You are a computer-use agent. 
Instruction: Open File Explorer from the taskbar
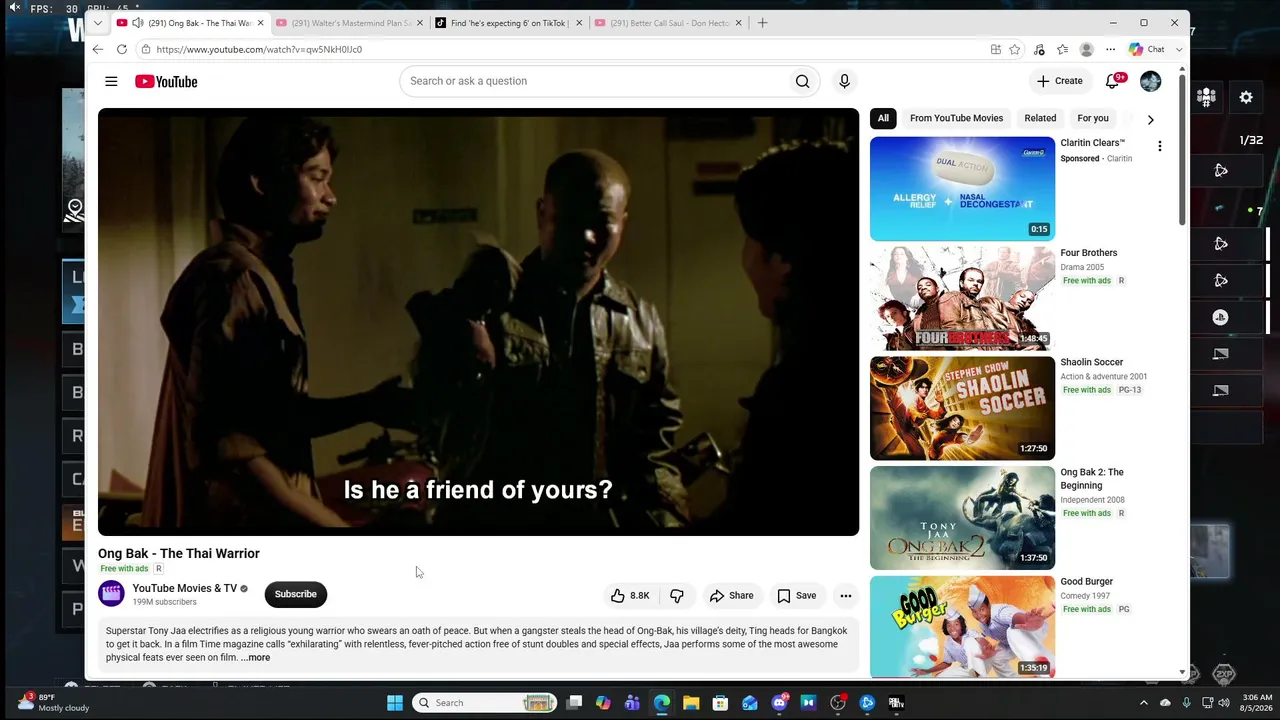[x=691, y=703]
